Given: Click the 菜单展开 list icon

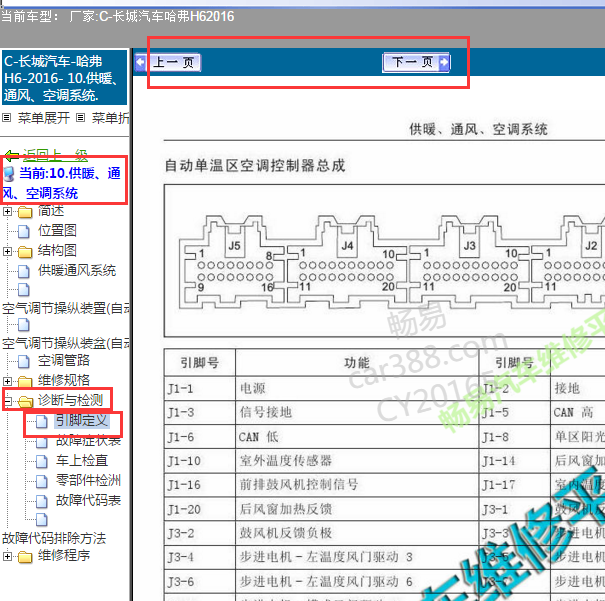Looking at the screenshot, I should tap(7, 117).
